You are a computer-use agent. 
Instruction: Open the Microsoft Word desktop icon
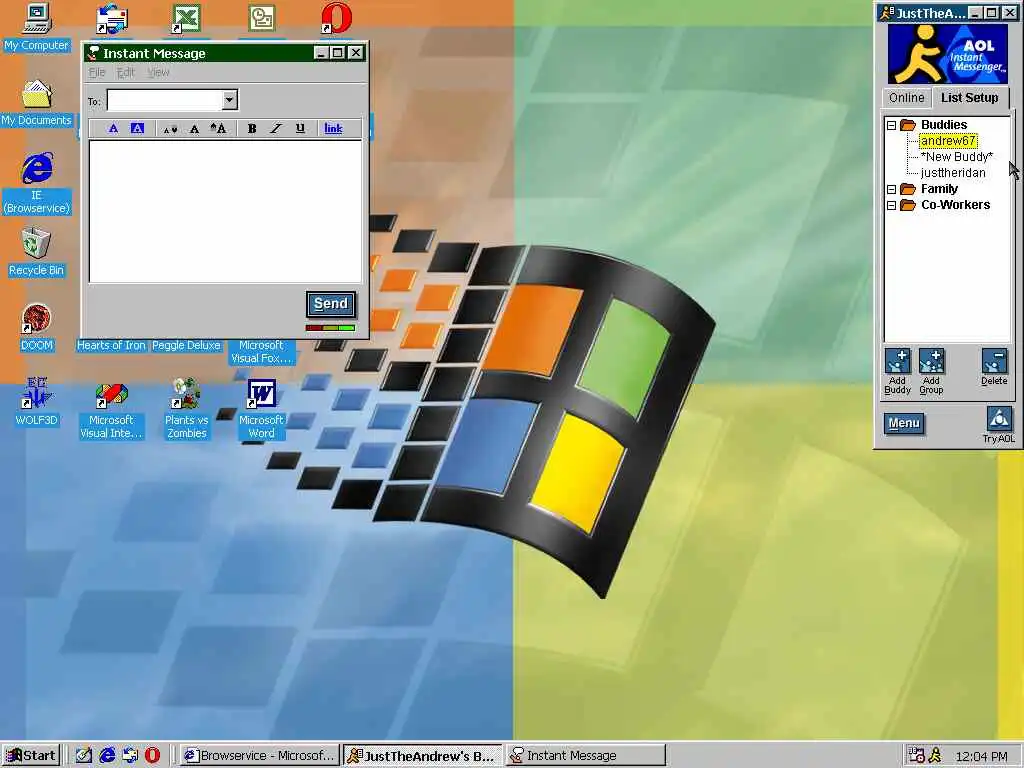(x=261, y=409)
